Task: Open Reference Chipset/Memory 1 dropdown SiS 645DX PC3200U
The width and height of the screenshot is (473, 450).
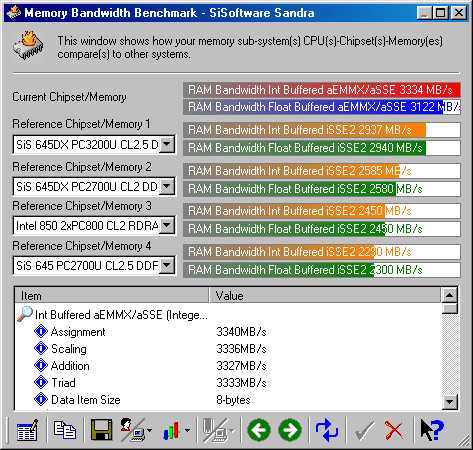Action: click(x=94, y=145)
